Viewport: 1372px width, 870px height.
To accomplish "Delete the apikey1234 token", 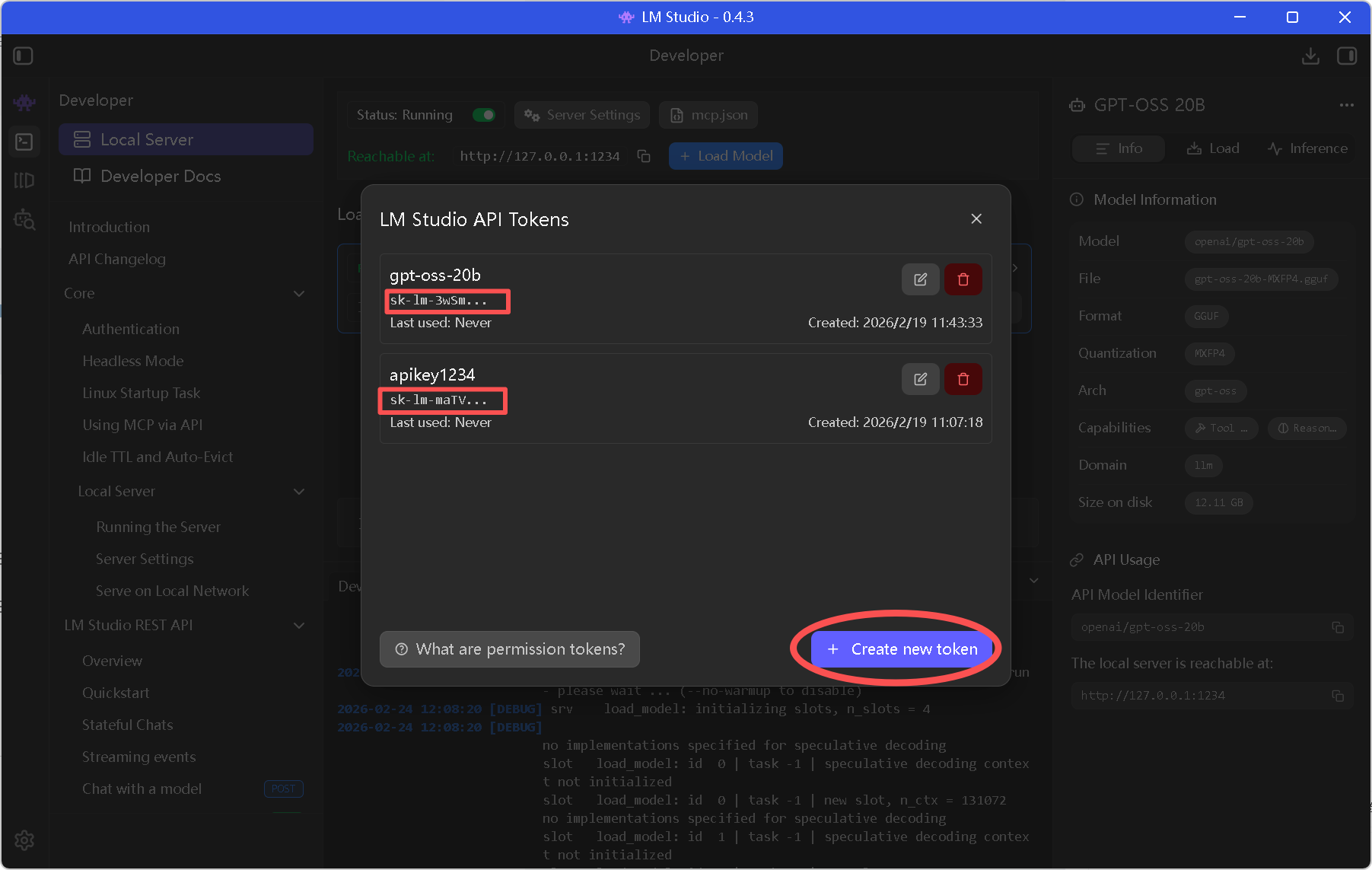I will pos(963,379).
